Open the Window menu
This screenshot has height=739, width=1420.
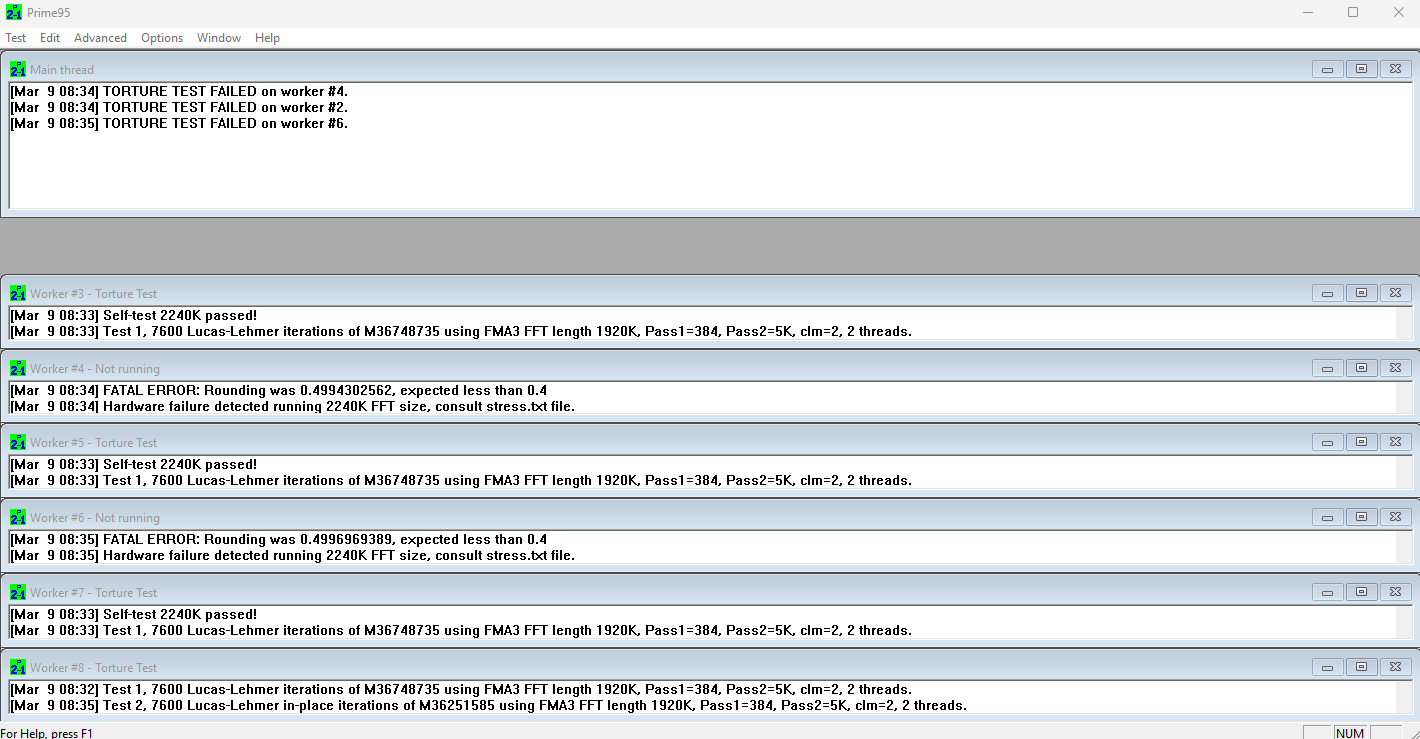click(219, 38)
